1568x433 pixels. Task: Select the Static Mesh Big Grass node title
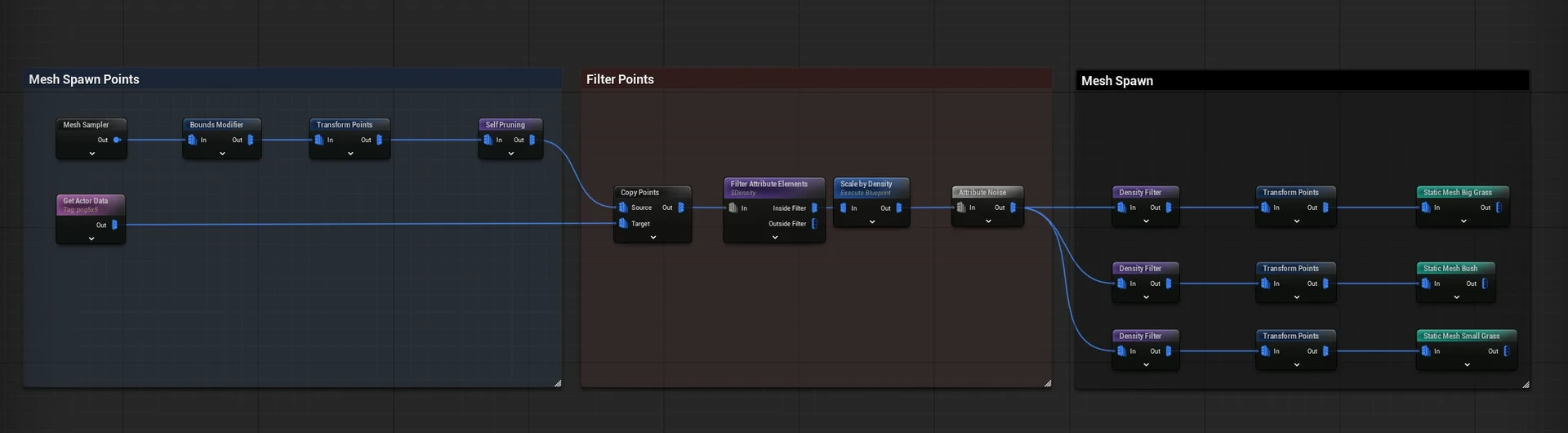click(x=1458, y=193)
